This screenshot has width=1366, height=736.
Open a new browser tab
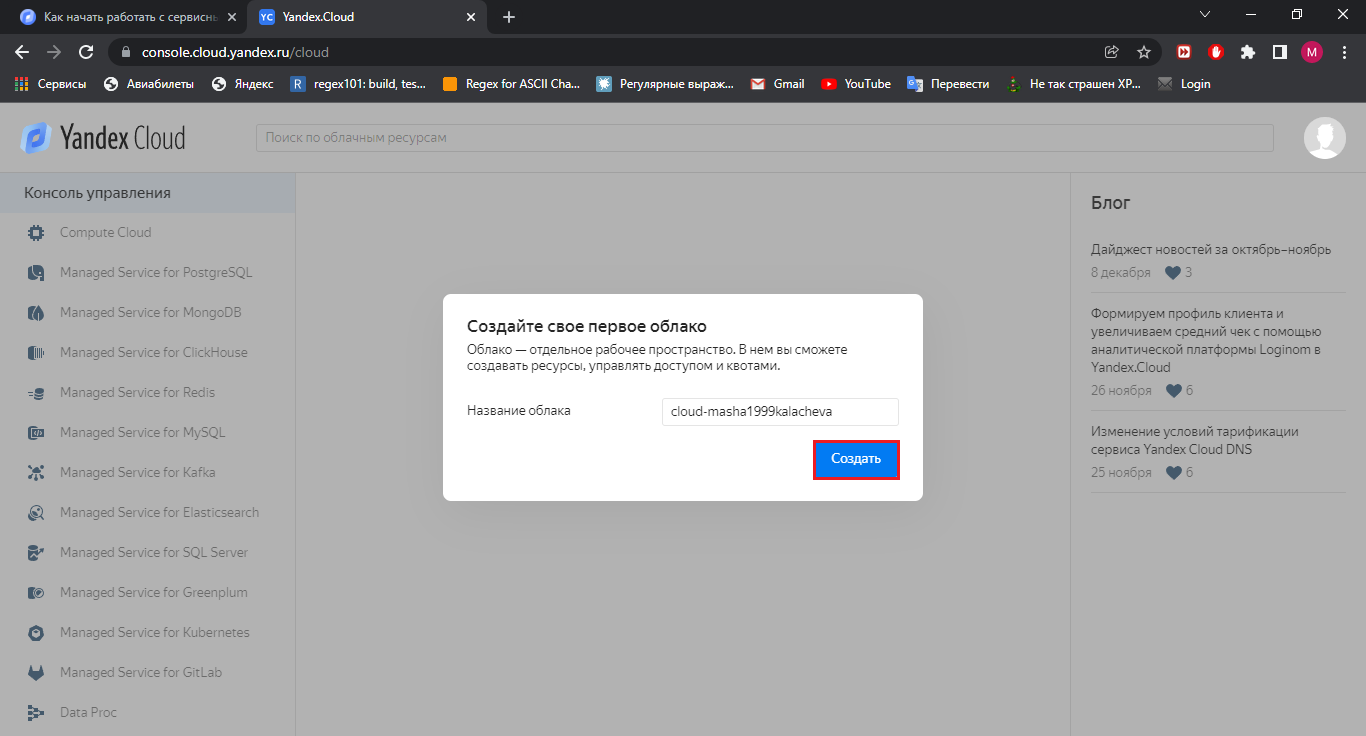509,17
